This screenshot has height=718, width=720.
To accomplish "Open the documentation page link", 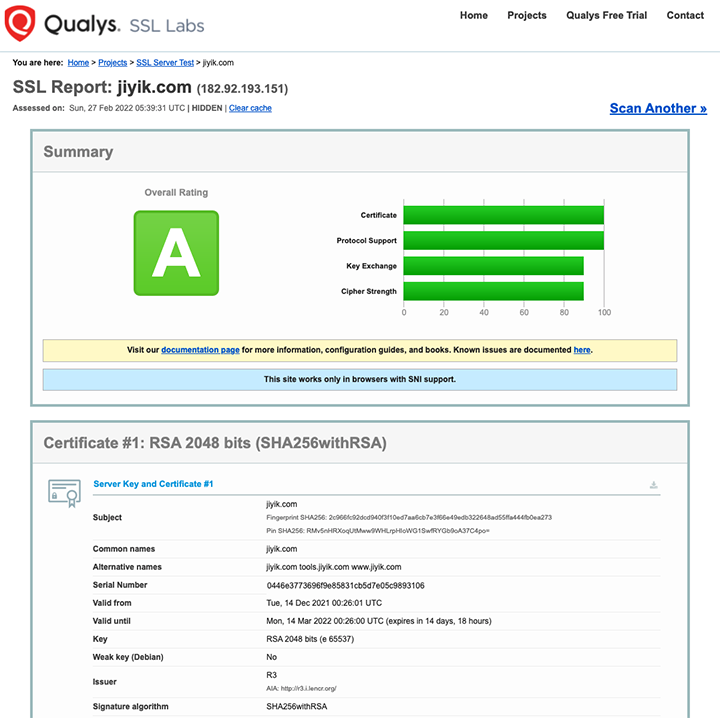I will coord(200,350).
